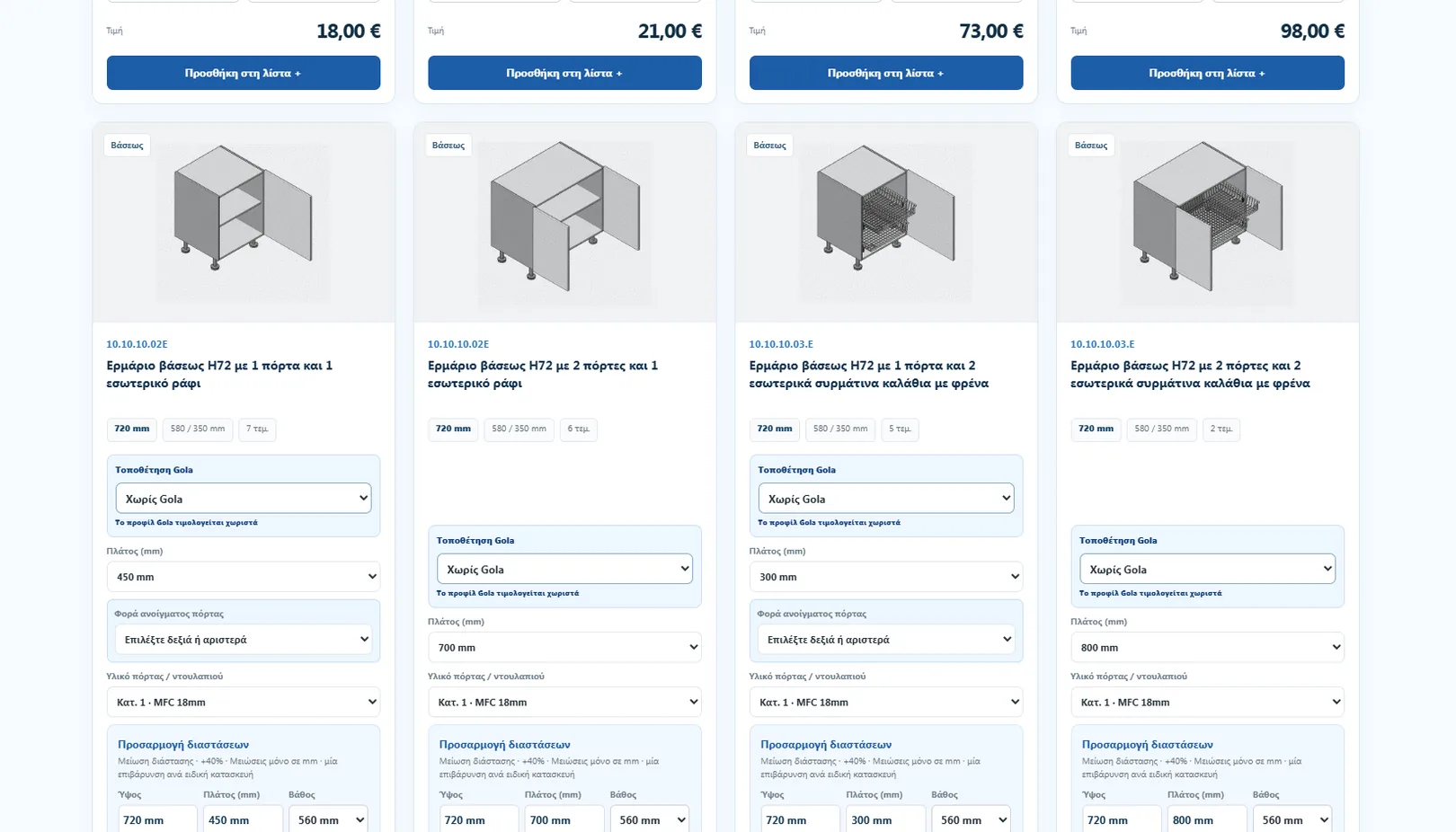Edit custom width field showing 300 mm
The height and width of the screenshot is (832, 1456).
click(x=885, y=819)
